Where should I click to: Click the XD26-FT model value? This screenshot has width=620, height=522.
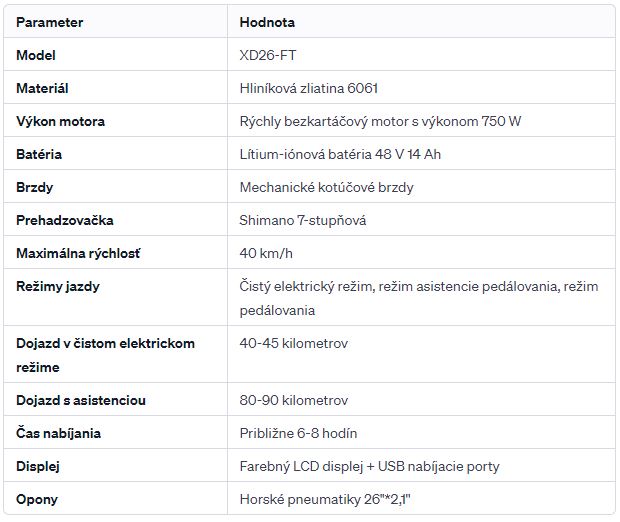point(268,55)
